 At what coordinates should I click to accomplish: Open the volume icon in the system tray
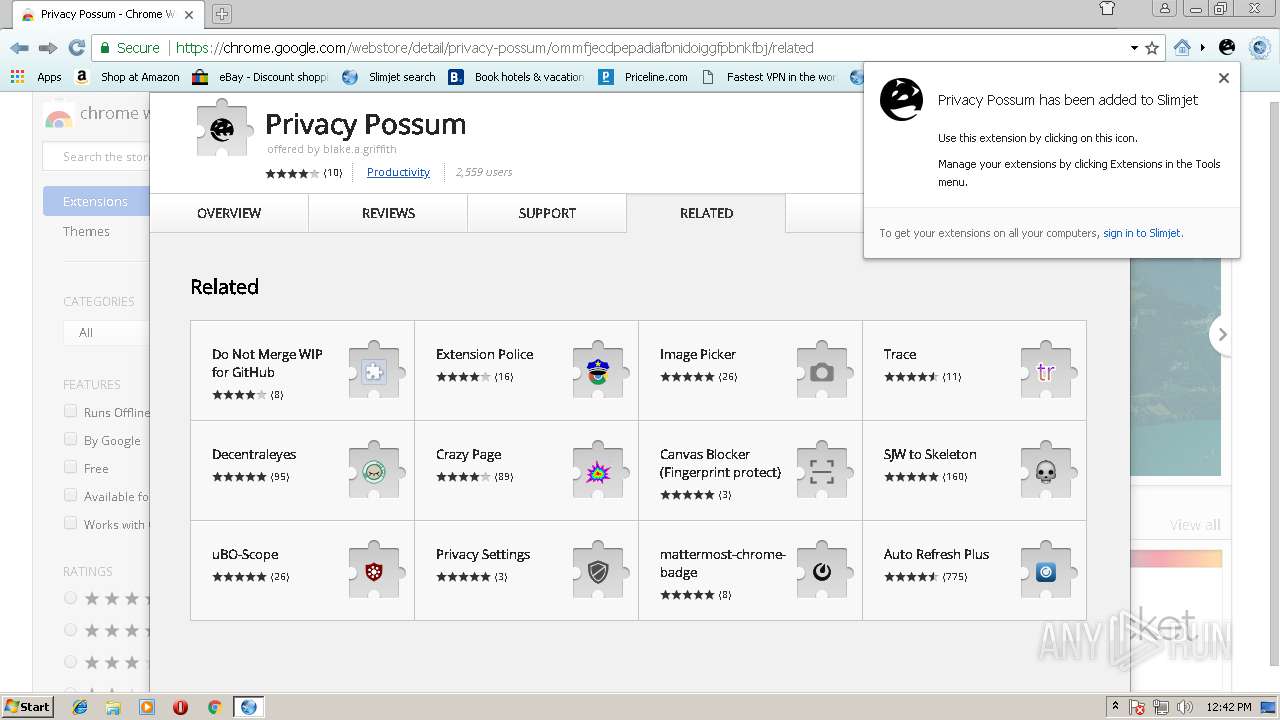click(x=1183, y=707)
